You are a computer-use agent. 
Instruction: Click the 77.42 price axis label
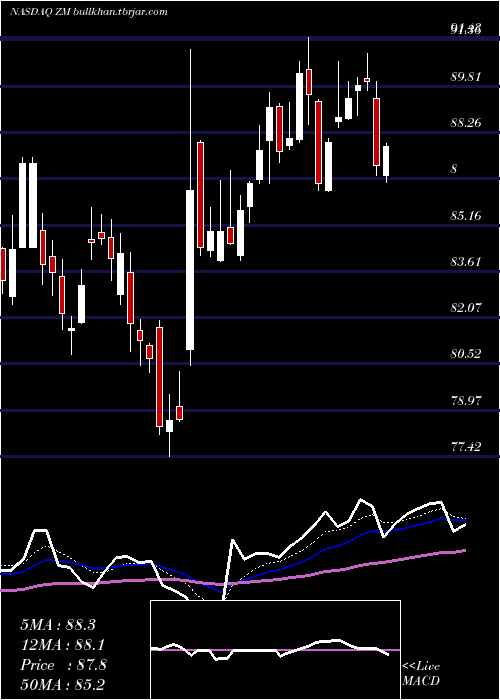466,446
